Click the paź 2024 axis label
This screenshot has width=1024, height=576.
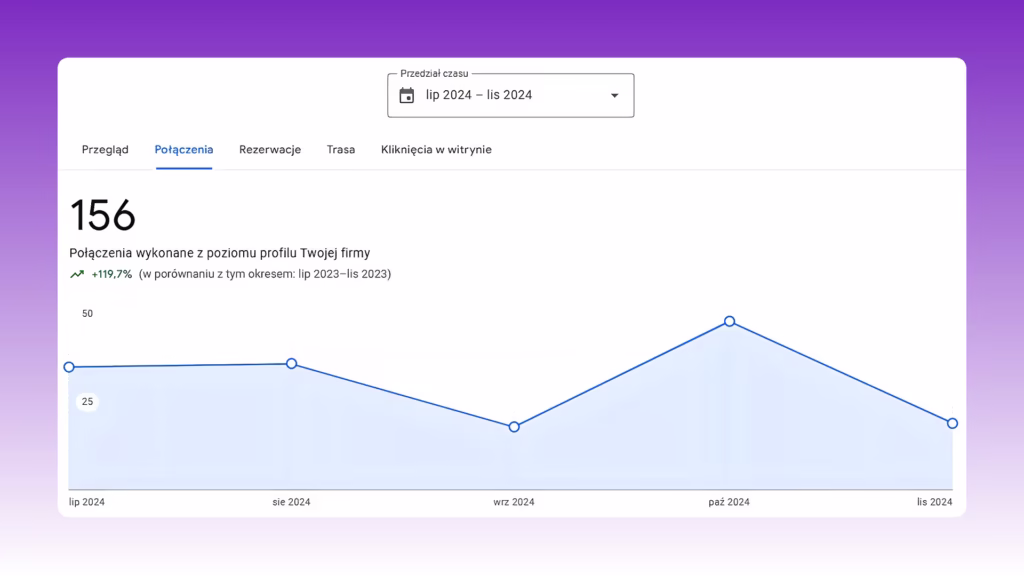(x=729, y=502)
